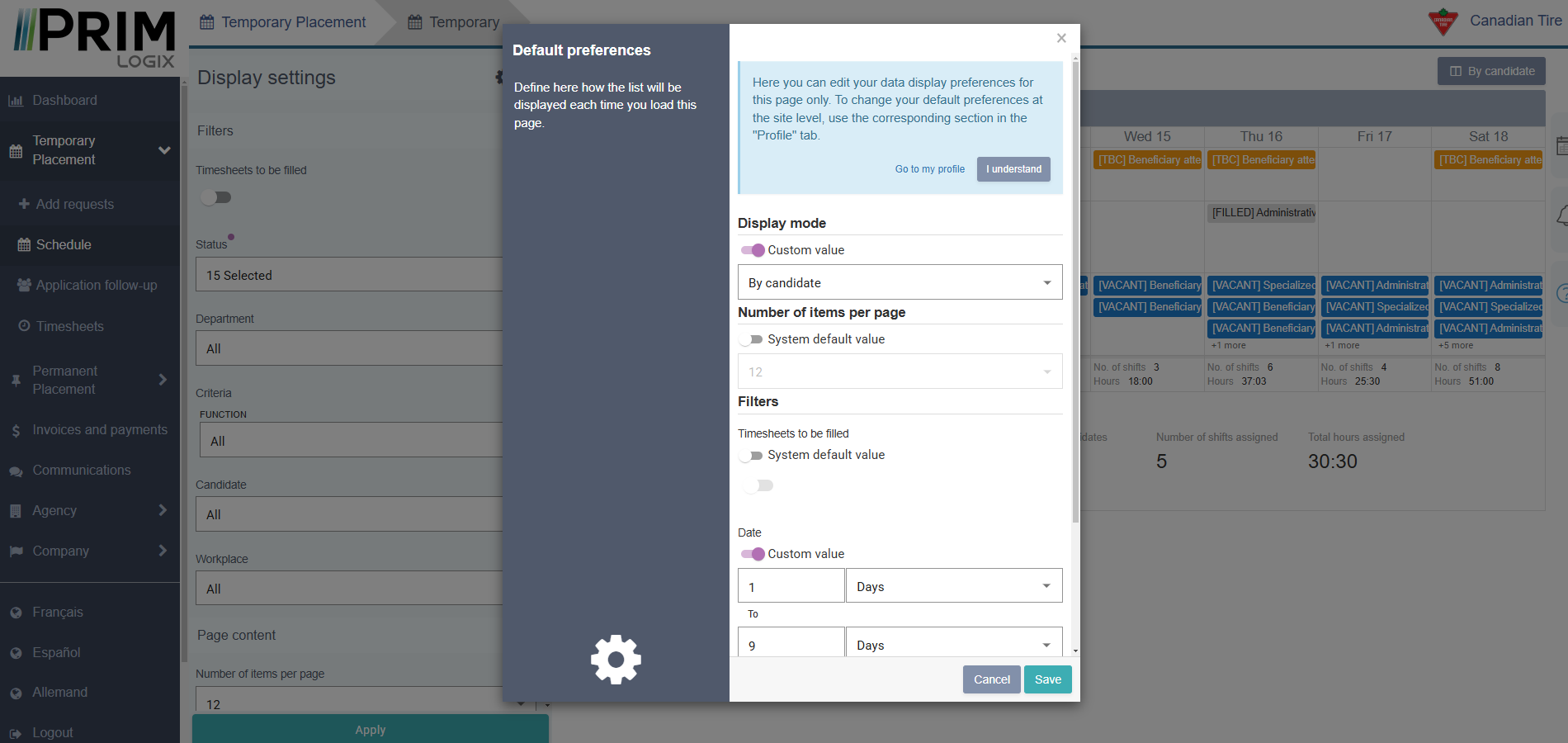Click the Save button in dialog
The width and height of the screenshot is (1568, 743).
(x=1047, y=679)
